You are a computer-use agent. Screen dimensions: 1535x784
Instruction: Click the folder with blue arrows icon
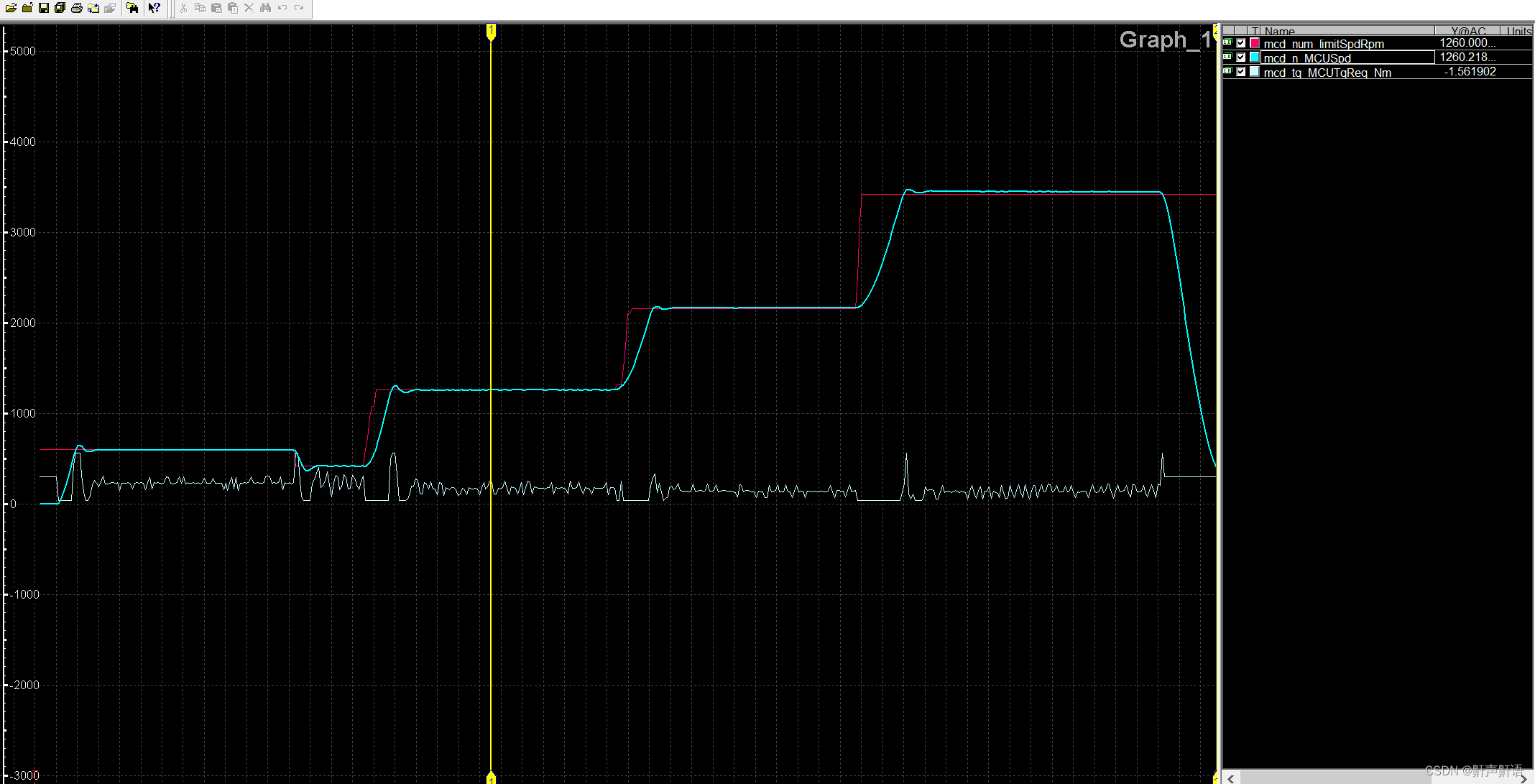click(x=93, y=8)
